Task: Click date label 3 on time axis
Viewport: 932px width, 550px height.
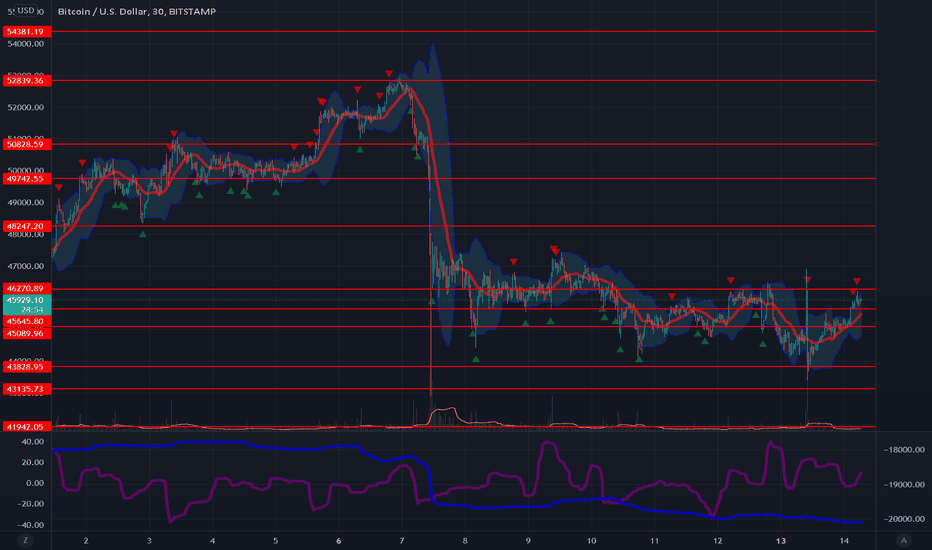Action: point(149,540)
